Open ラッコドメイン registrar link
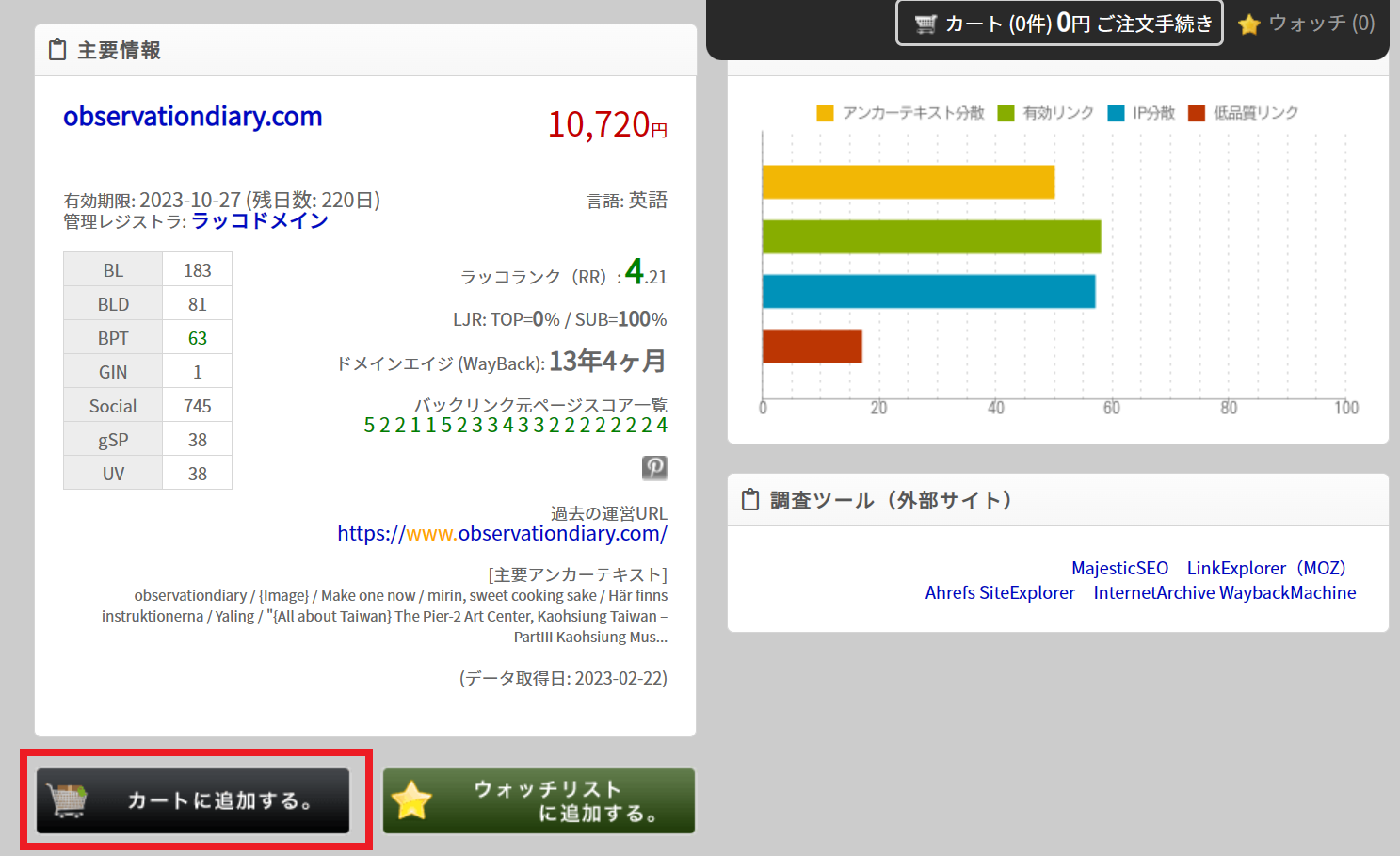Image resolution: width=1400 pixels, height=856 pixels. pos(260,221)
